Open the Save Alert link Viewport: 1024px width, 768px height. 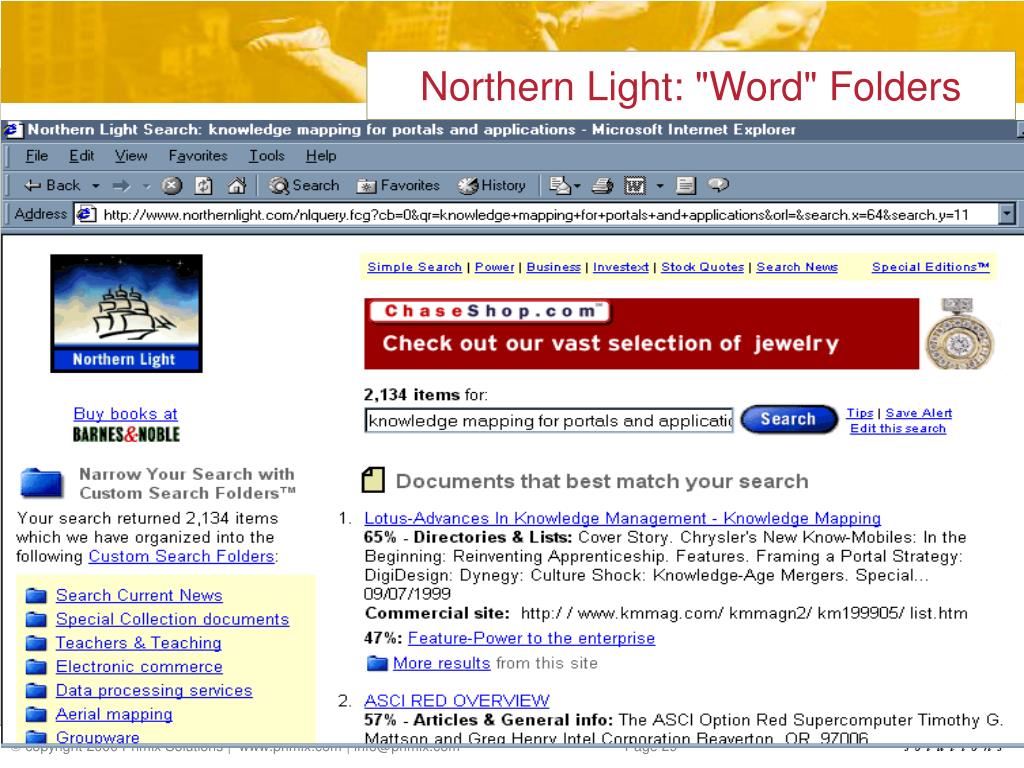(918, 413)
